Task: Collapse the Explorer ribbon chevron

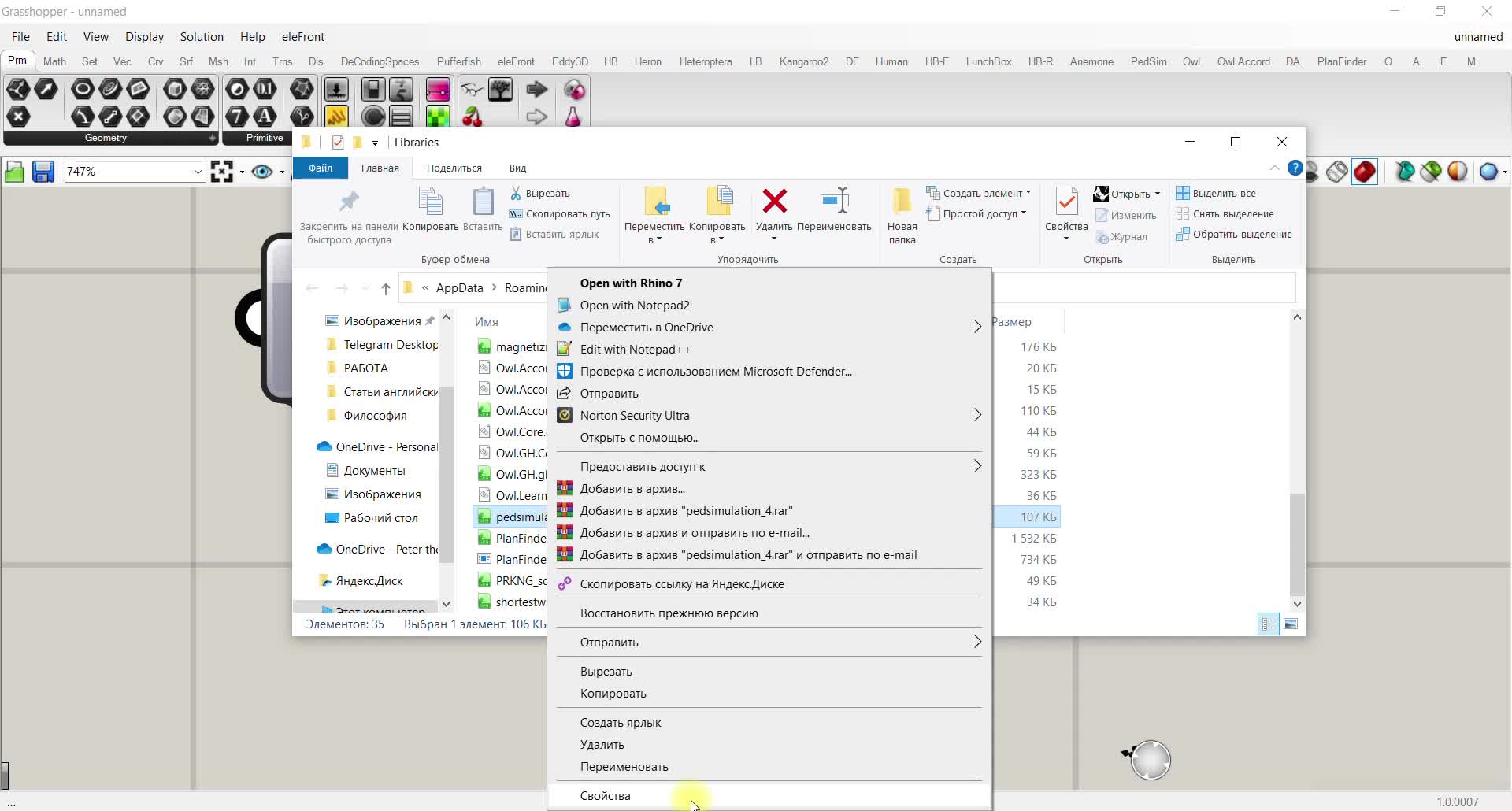Action: 1275,168
